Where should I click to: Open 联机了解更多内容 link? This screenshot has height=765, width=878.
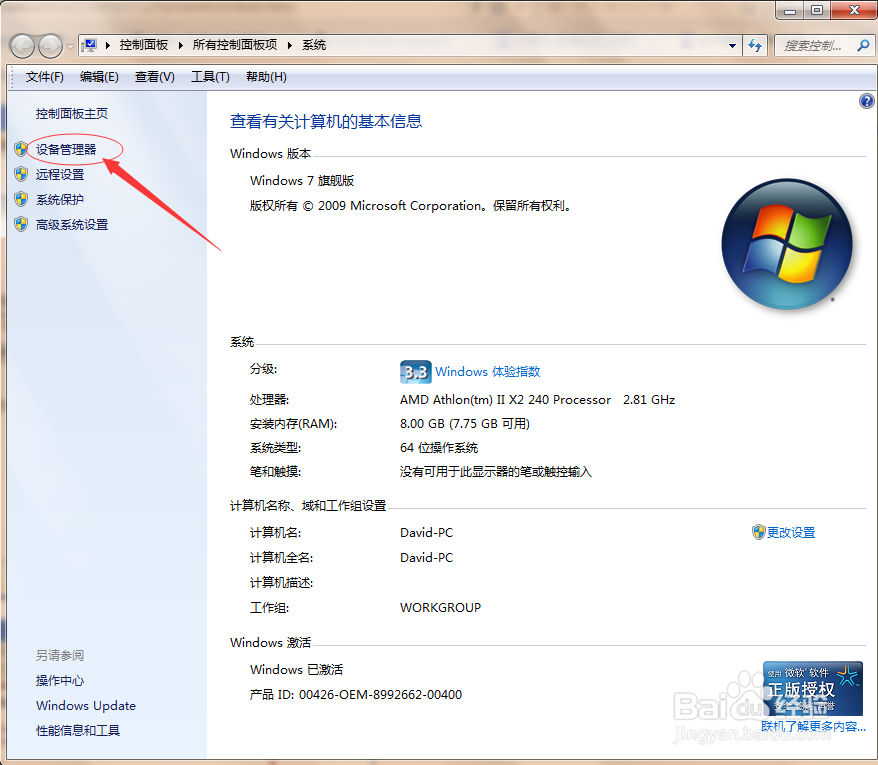coord(814,726)
